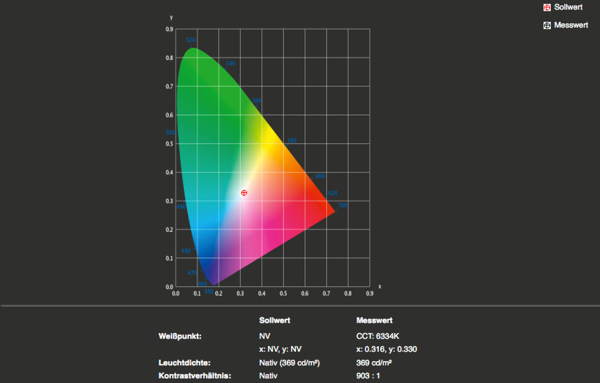Click the 0.5 tick on the x axis

[x=283, y=293]
